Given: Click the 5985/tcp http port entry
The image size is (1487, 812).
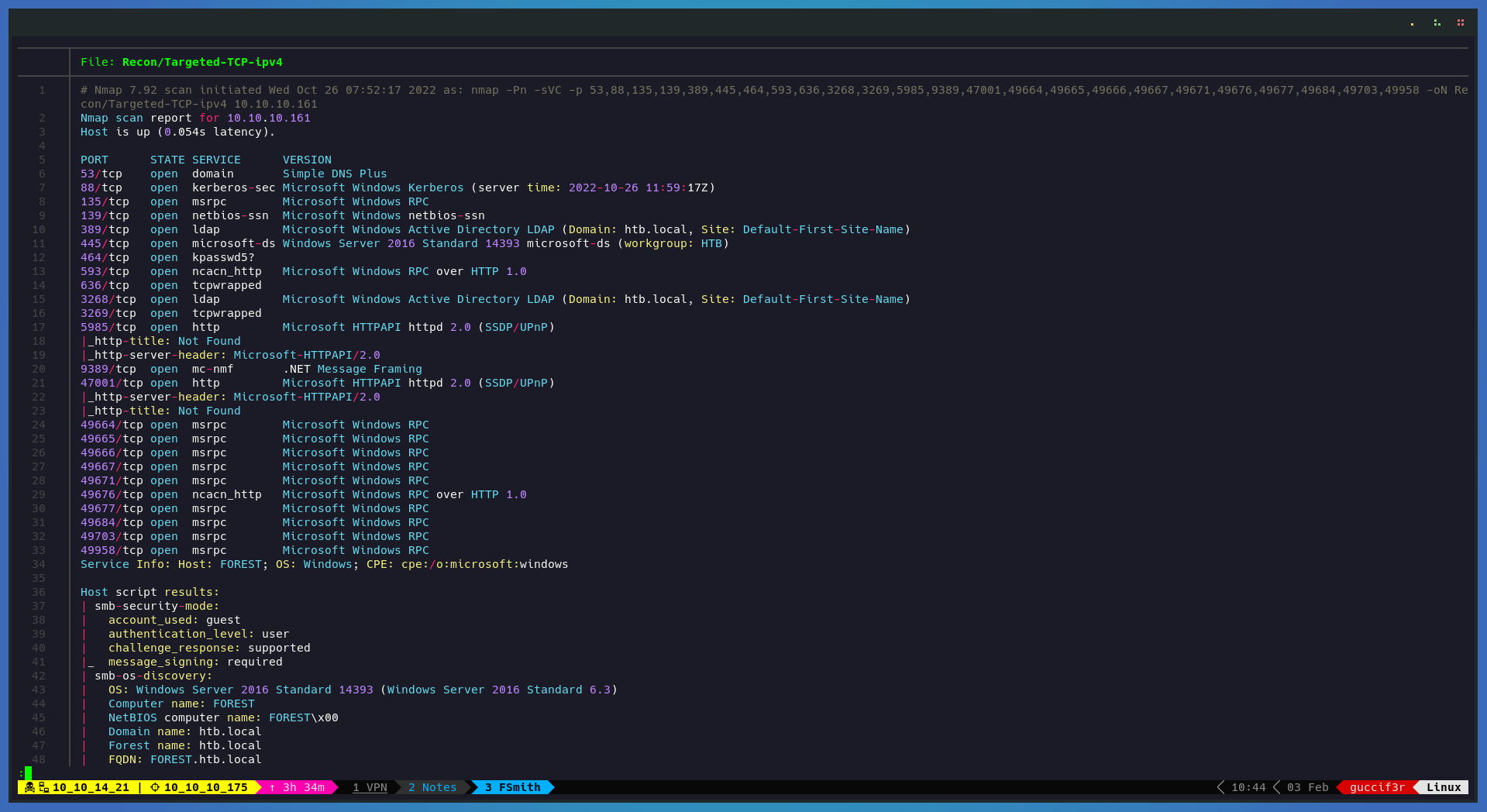Looking at the screenshot, I should point(108,327).
